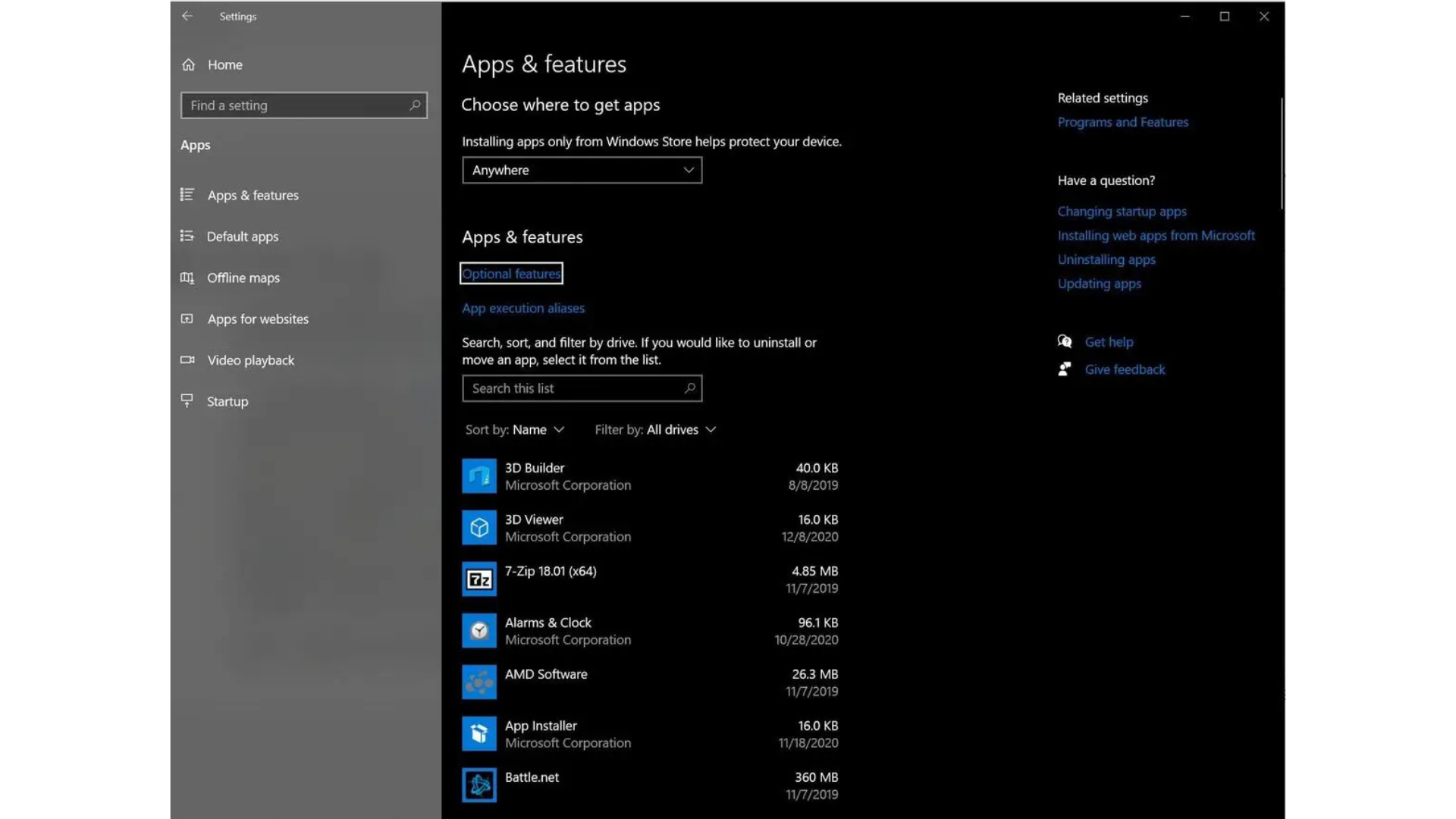
Task: Open the Anywhere app source dropdown
Action: 582,170
